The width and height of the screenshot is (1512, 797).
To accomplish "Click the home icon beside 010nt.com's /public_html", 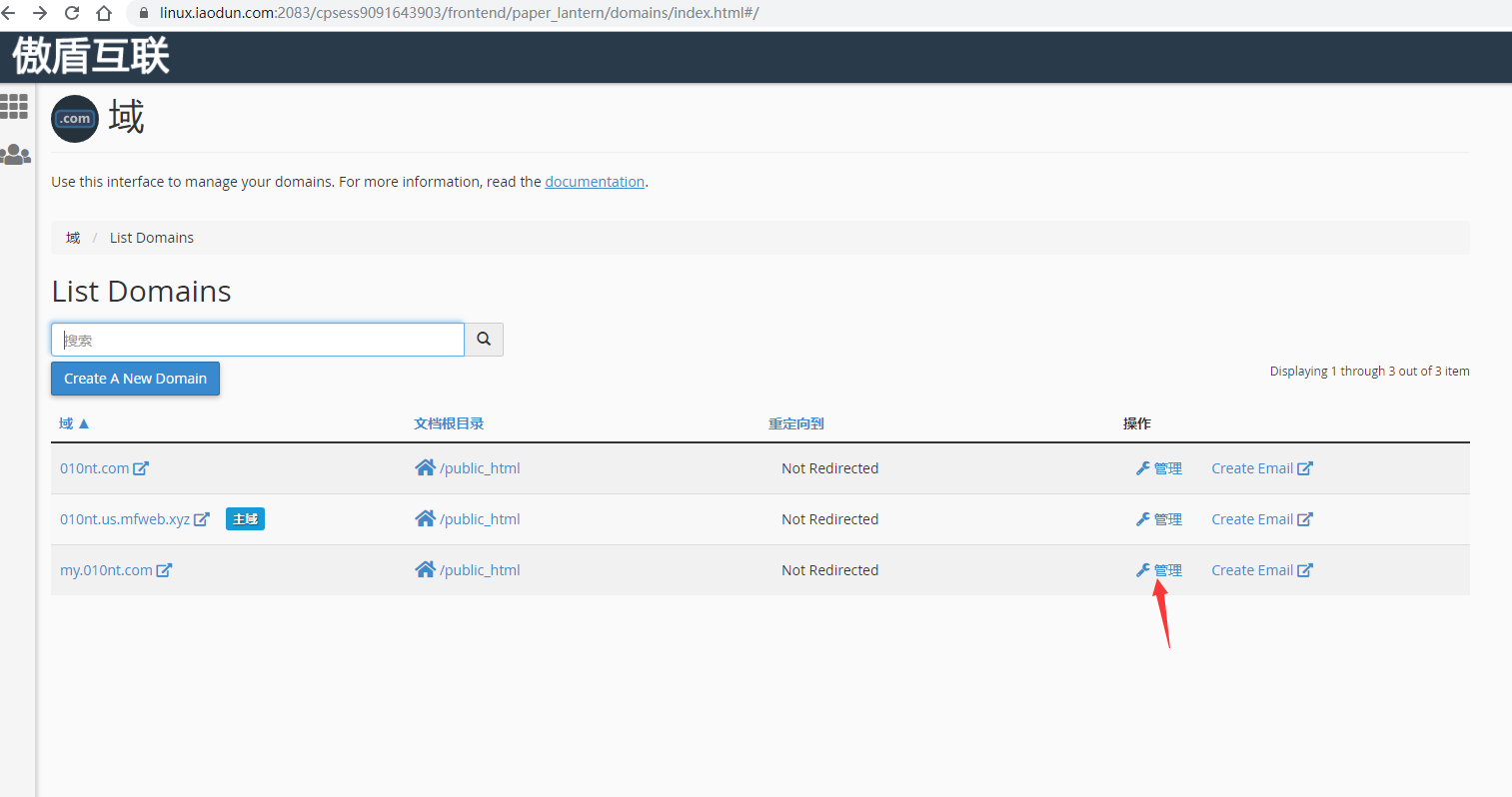I will point(425,468).
